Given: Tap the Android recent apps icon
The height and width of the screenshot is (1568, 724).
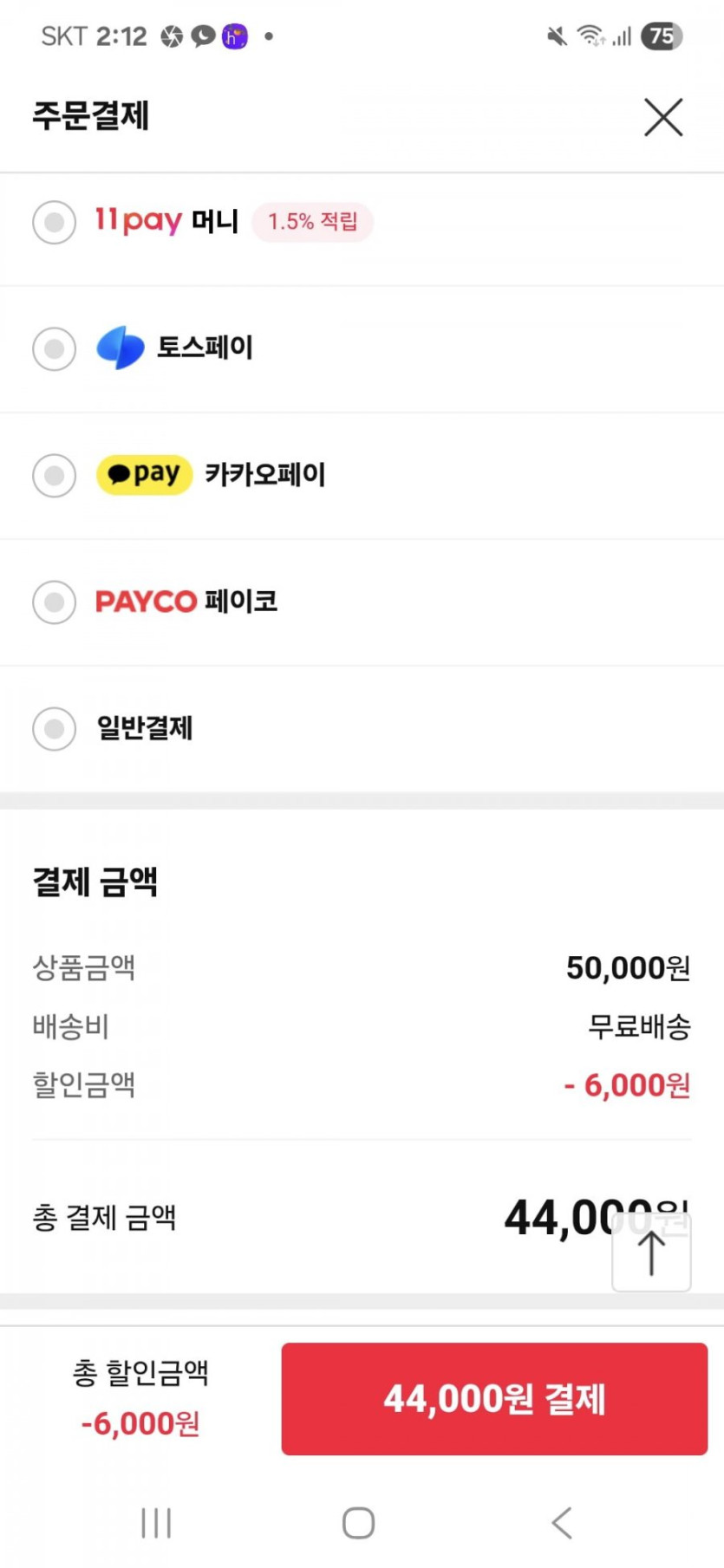Looking at the screenshot, I should tap(156, 1523).
